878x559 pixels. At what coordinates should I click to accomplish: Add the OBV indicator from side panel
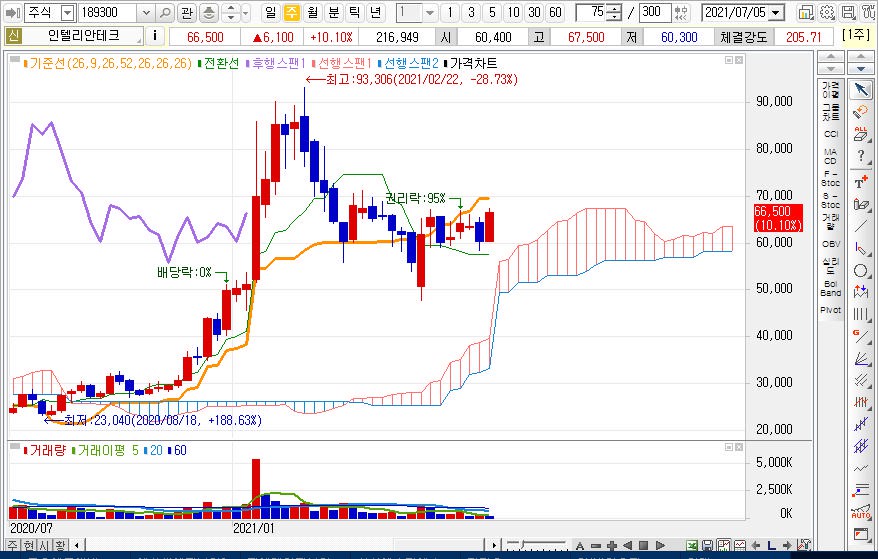(x=831, y=244)
